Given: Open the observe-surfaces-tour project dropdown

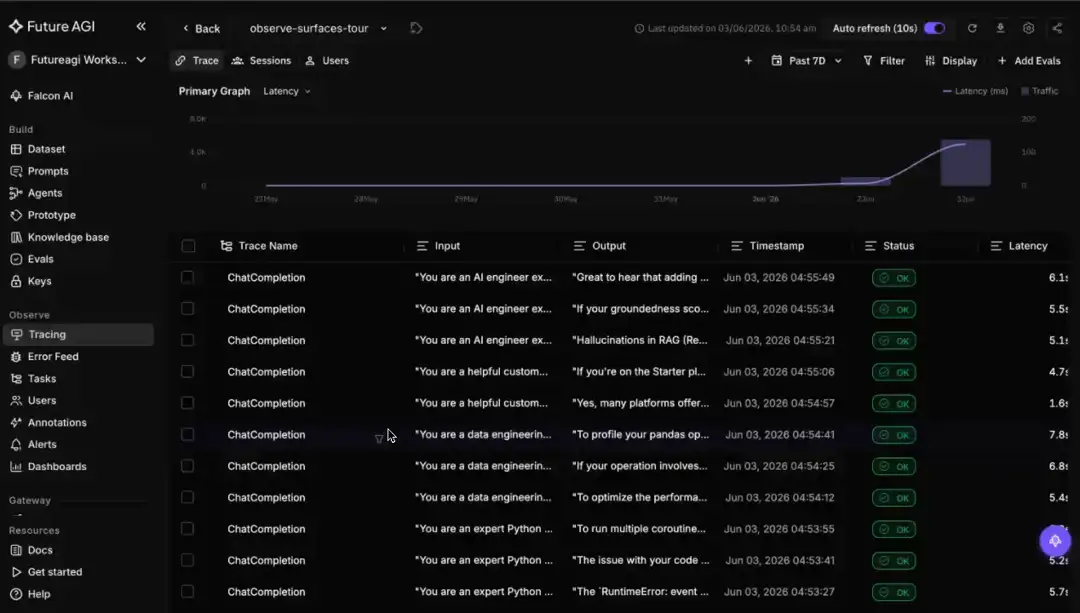Looking at the screenshot, I should [x=318, y=28].
